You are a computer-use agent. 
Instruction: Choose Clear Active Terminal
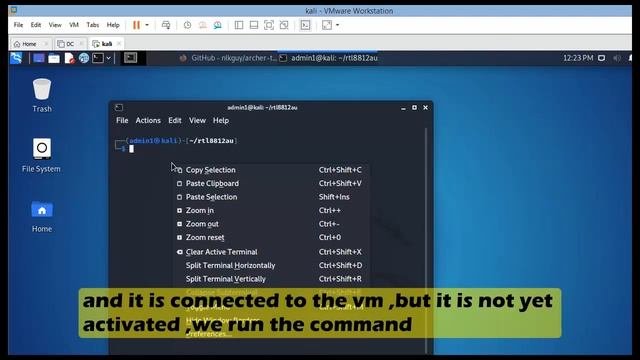270,252
